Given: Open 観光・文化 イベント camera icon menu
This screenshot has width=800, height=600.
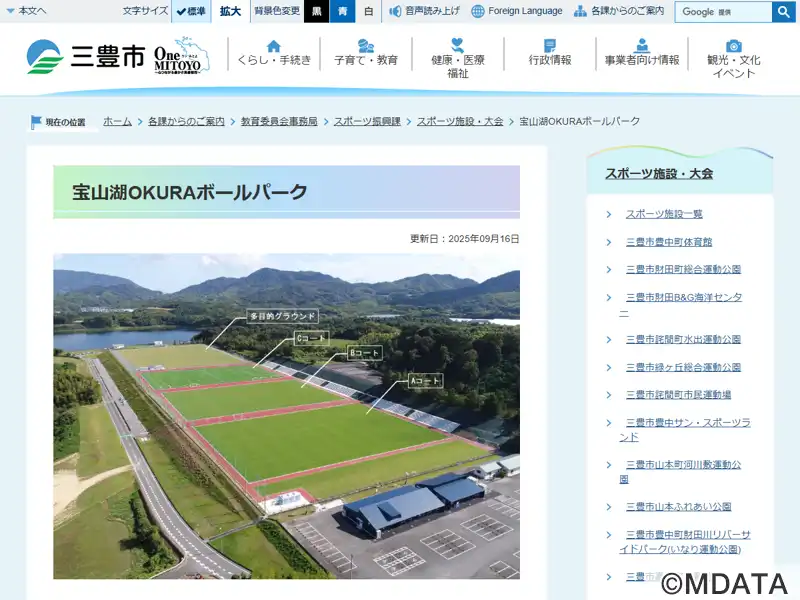Looking at the screenshot, I should click(x=733, y=58).
